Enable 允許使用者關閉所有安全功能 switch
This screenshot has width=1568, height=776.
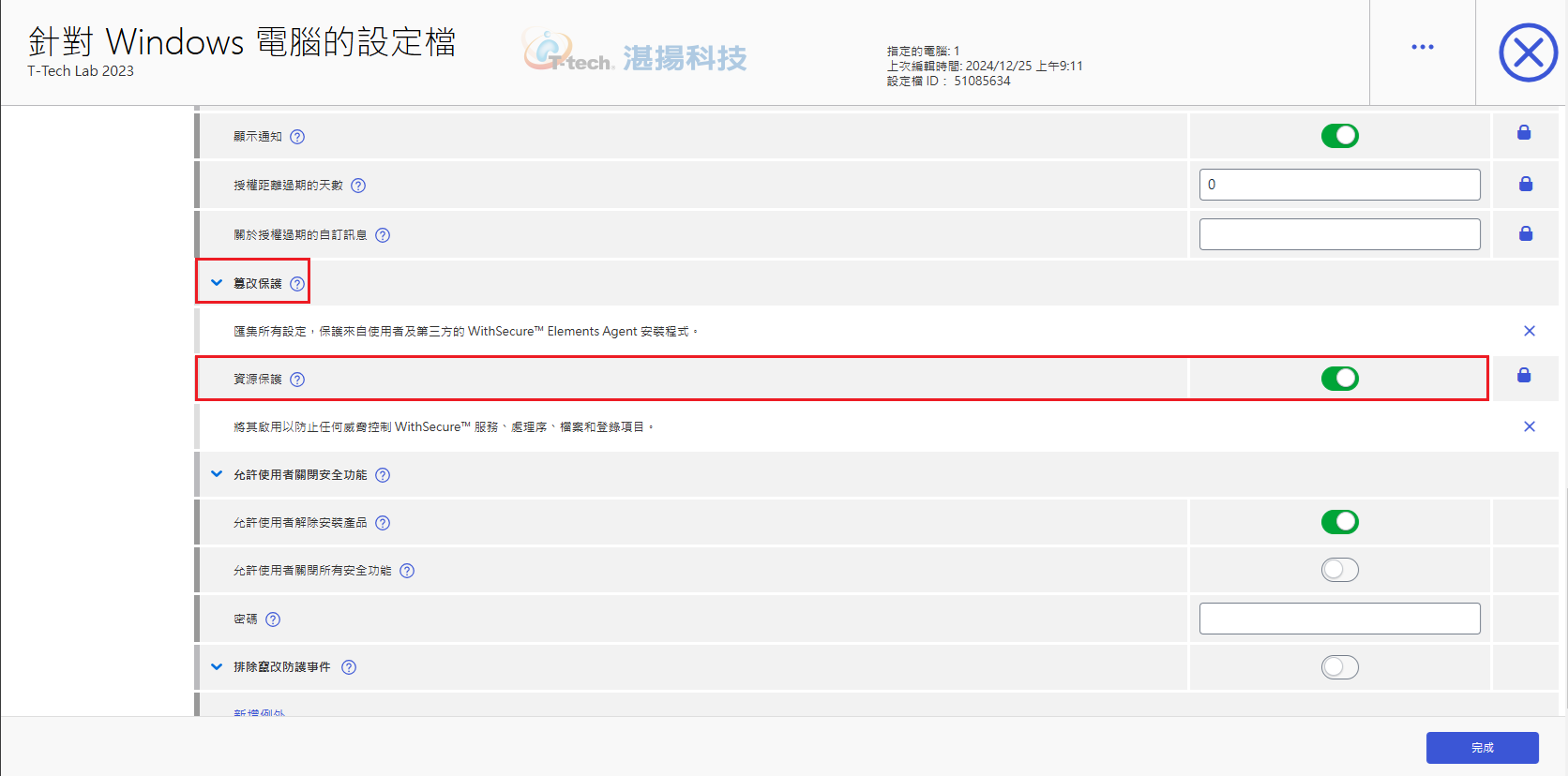(1340, 570)
